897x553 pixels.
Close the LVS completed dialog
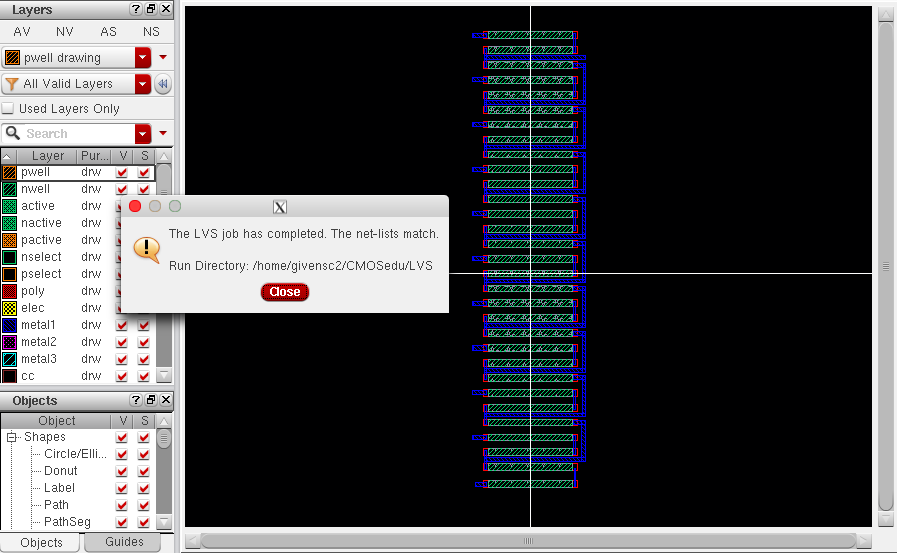285,292
